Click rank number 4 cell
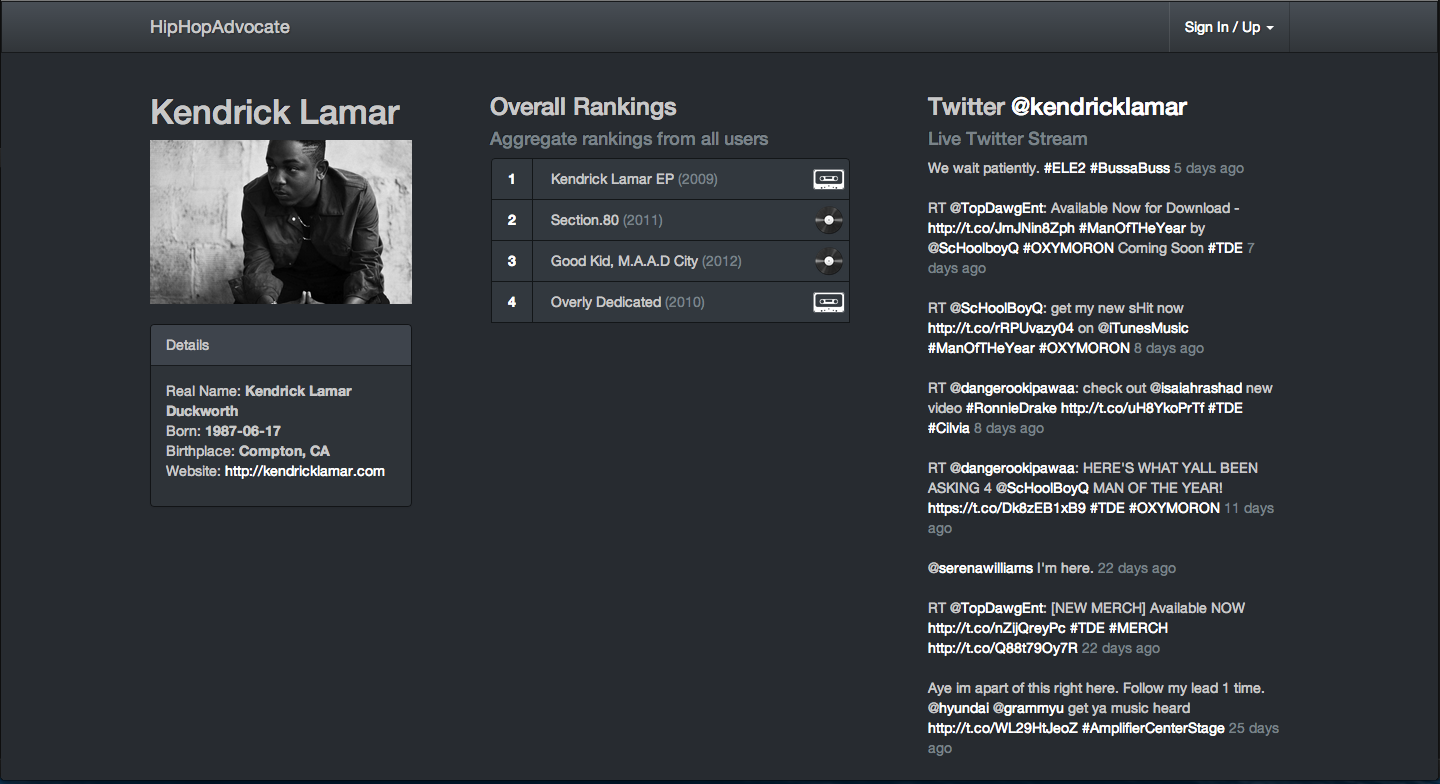 [512, 302]
